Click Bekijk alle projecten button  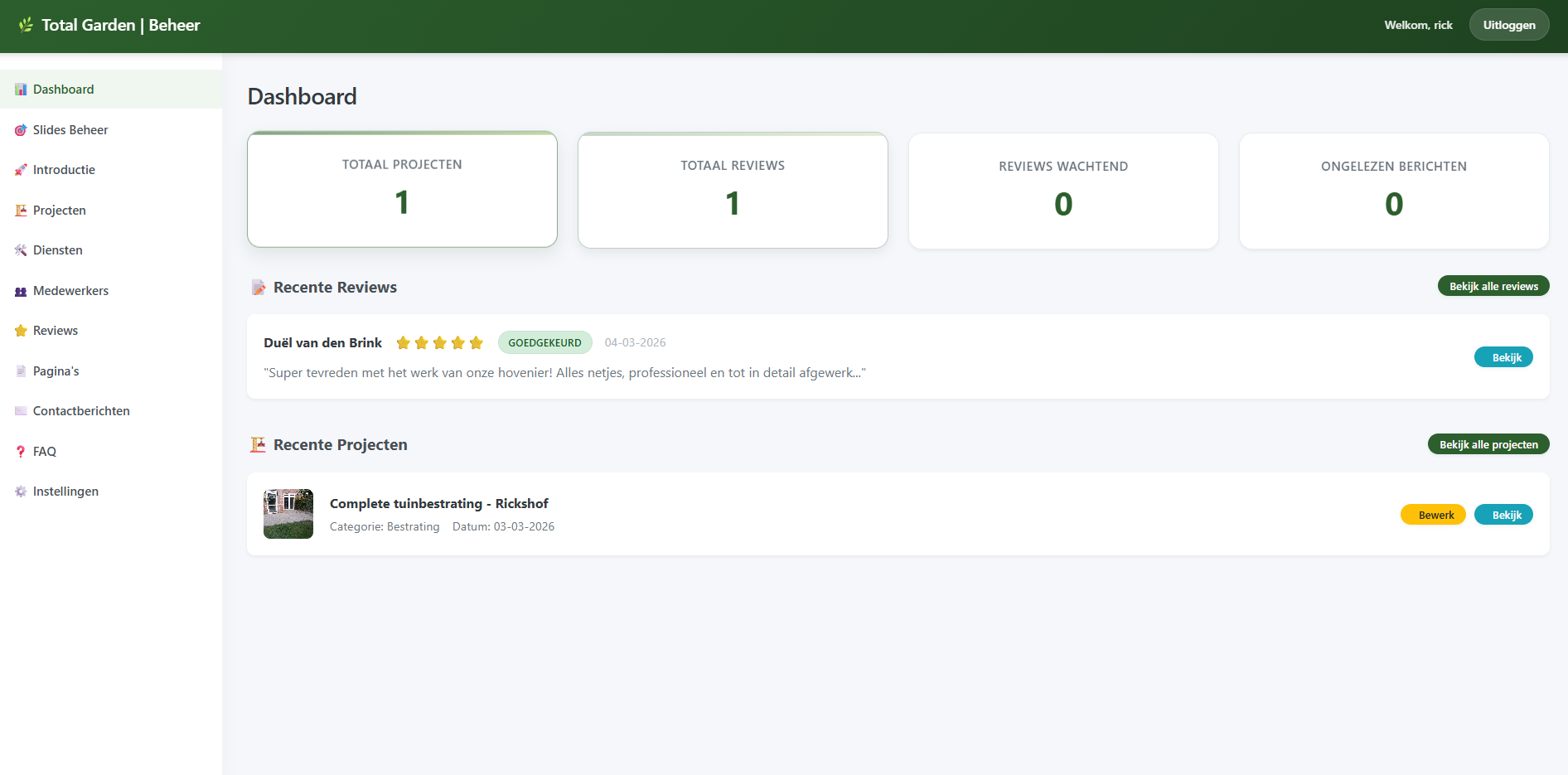tap(1488, 444)
